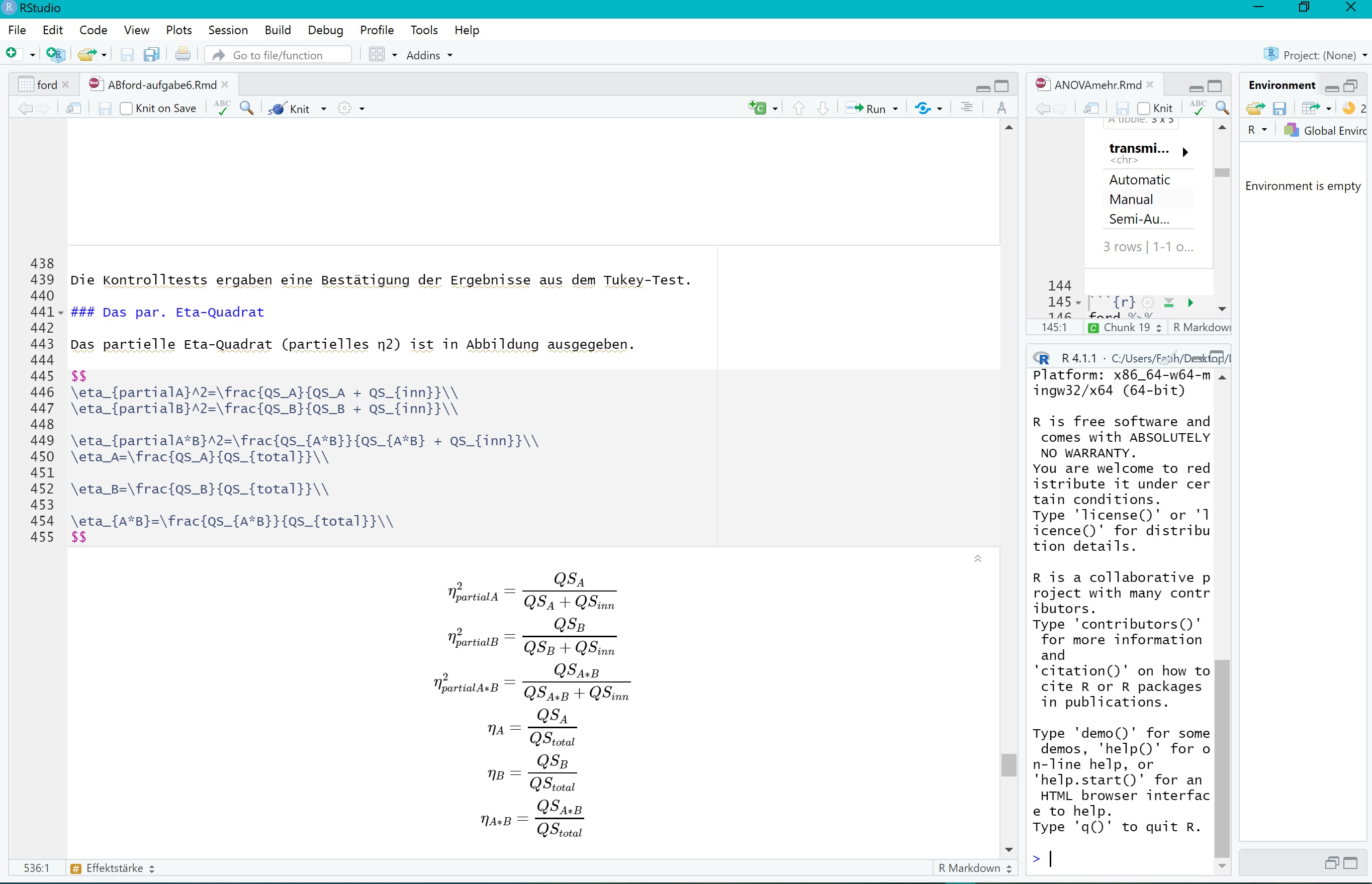Click the console prompt input line
This screenshot has width=1372, height=884.
[1122, 859]
